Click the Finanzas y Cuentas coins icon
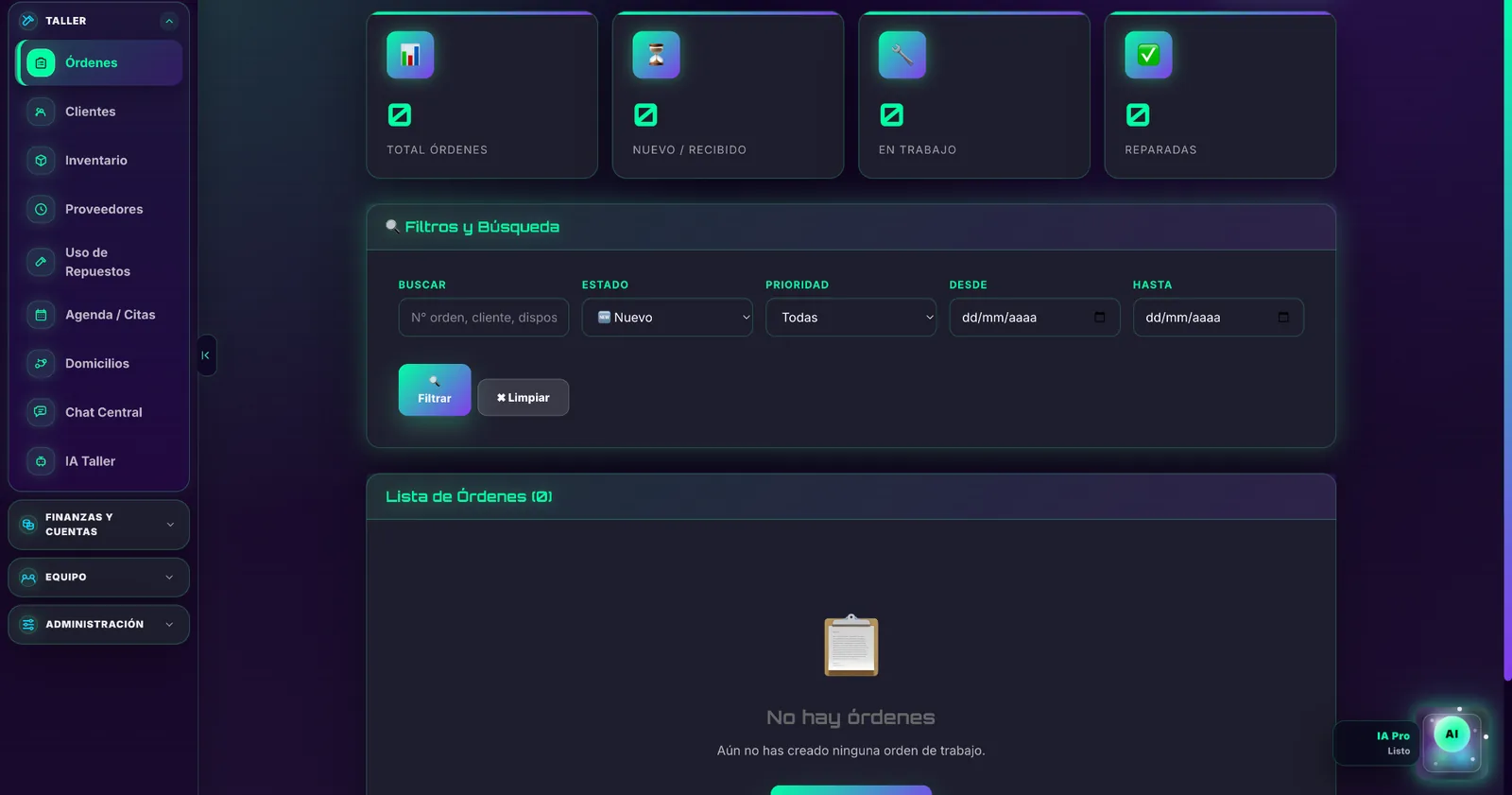The width and height of the screenshot is (1512, 795). coord(28,525)
